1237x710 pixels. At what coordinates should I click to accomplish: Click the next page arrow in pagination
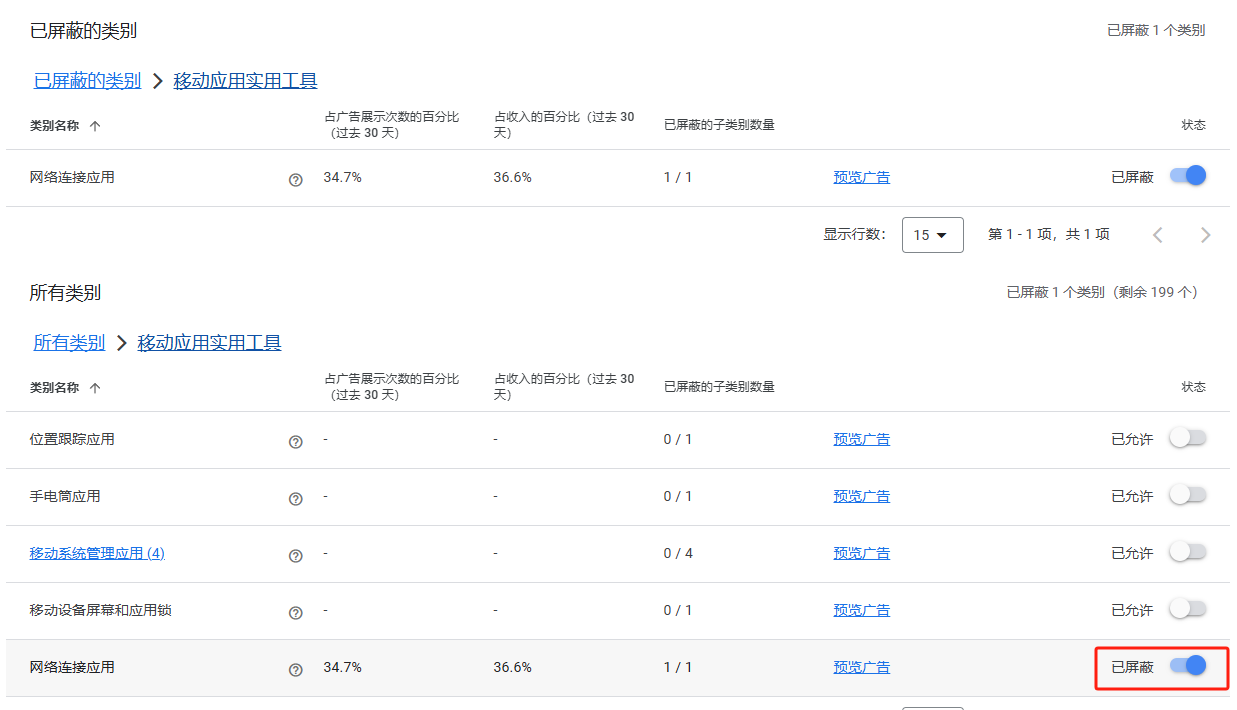coord(1205,234)
